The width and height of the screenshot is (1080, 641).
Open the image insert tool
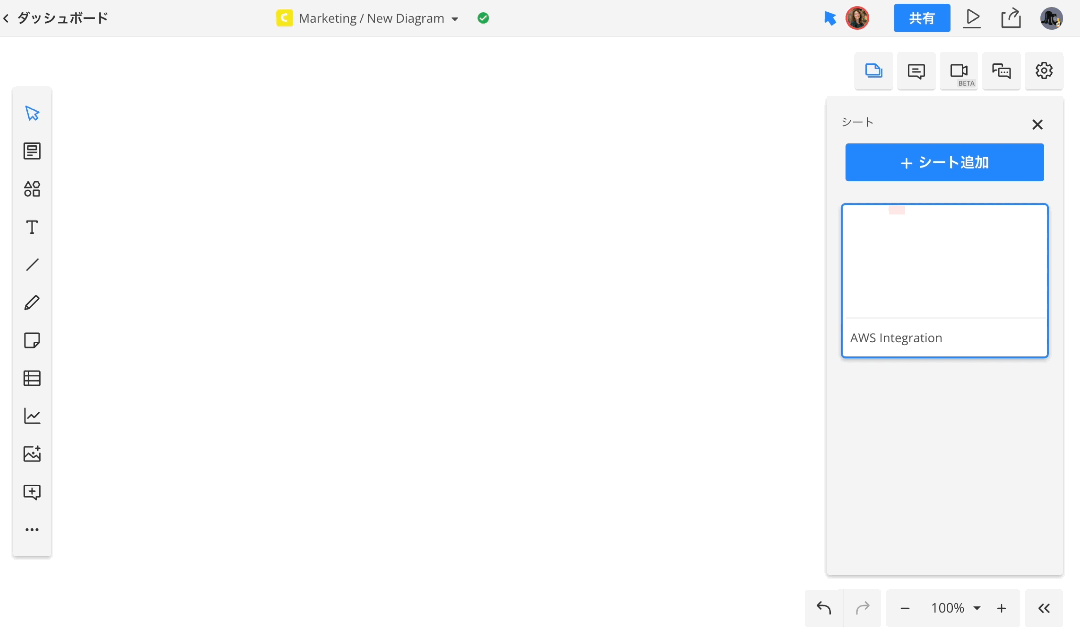(32, 454)
